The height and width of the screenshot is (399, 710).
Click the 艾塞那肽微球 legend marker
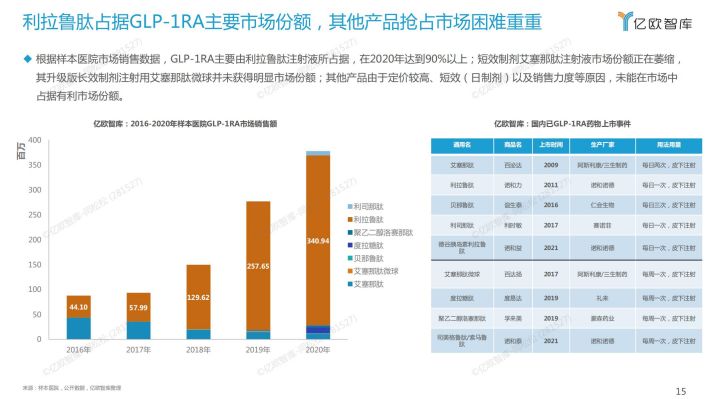(350, 271)
